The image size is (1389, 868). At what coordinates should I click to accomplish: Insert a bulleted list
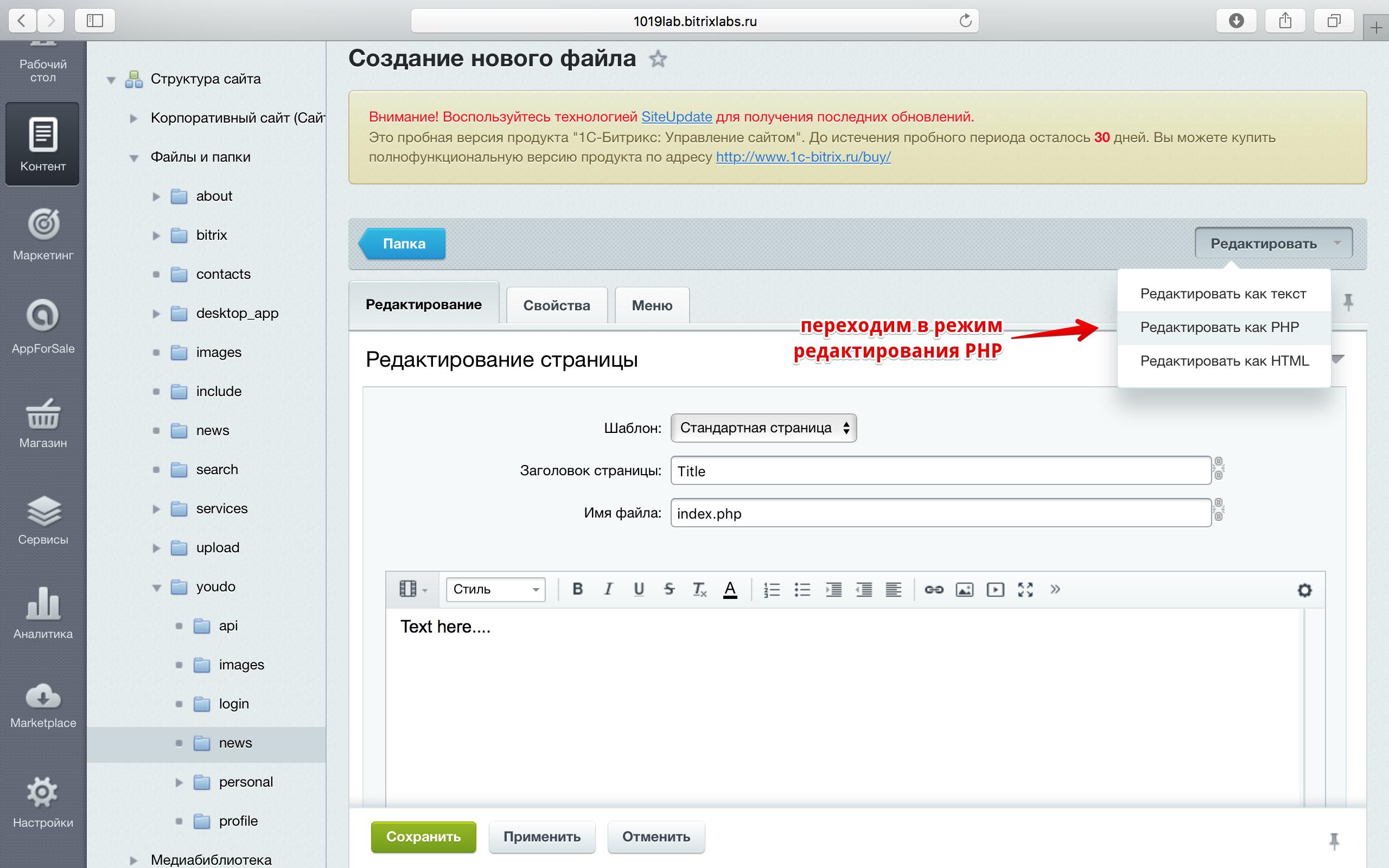[802, 590]
